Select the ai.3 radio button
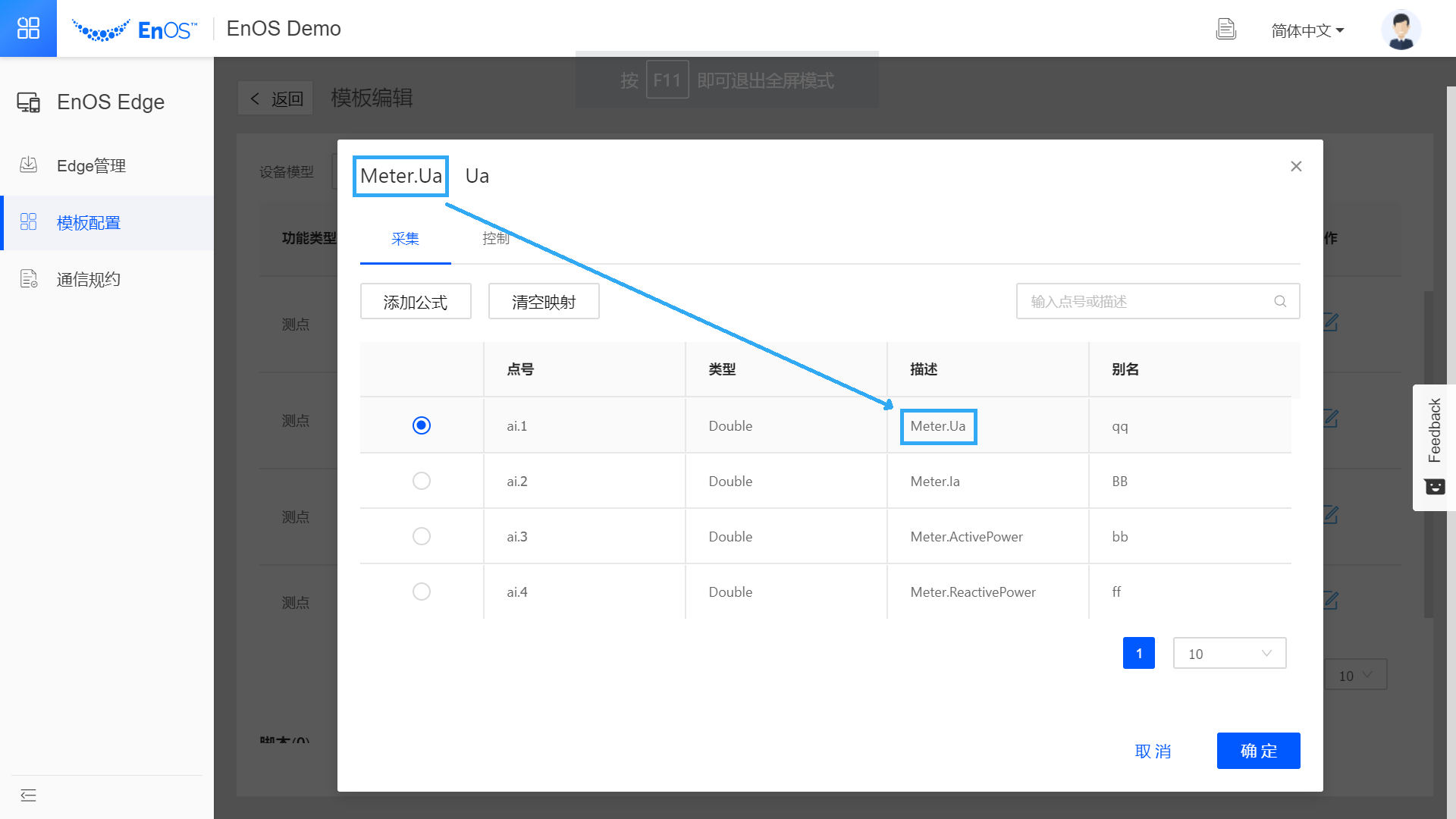1456x819 pixels. pyautogui.click(x=422, y=536)
